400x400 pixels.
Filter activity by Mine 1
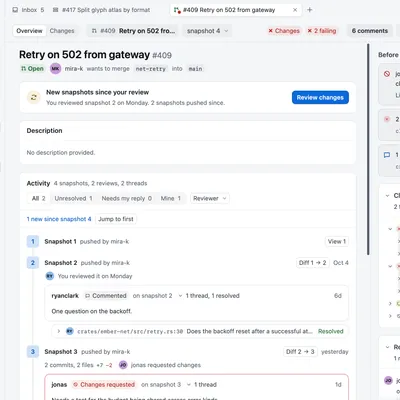coord(171,198)
